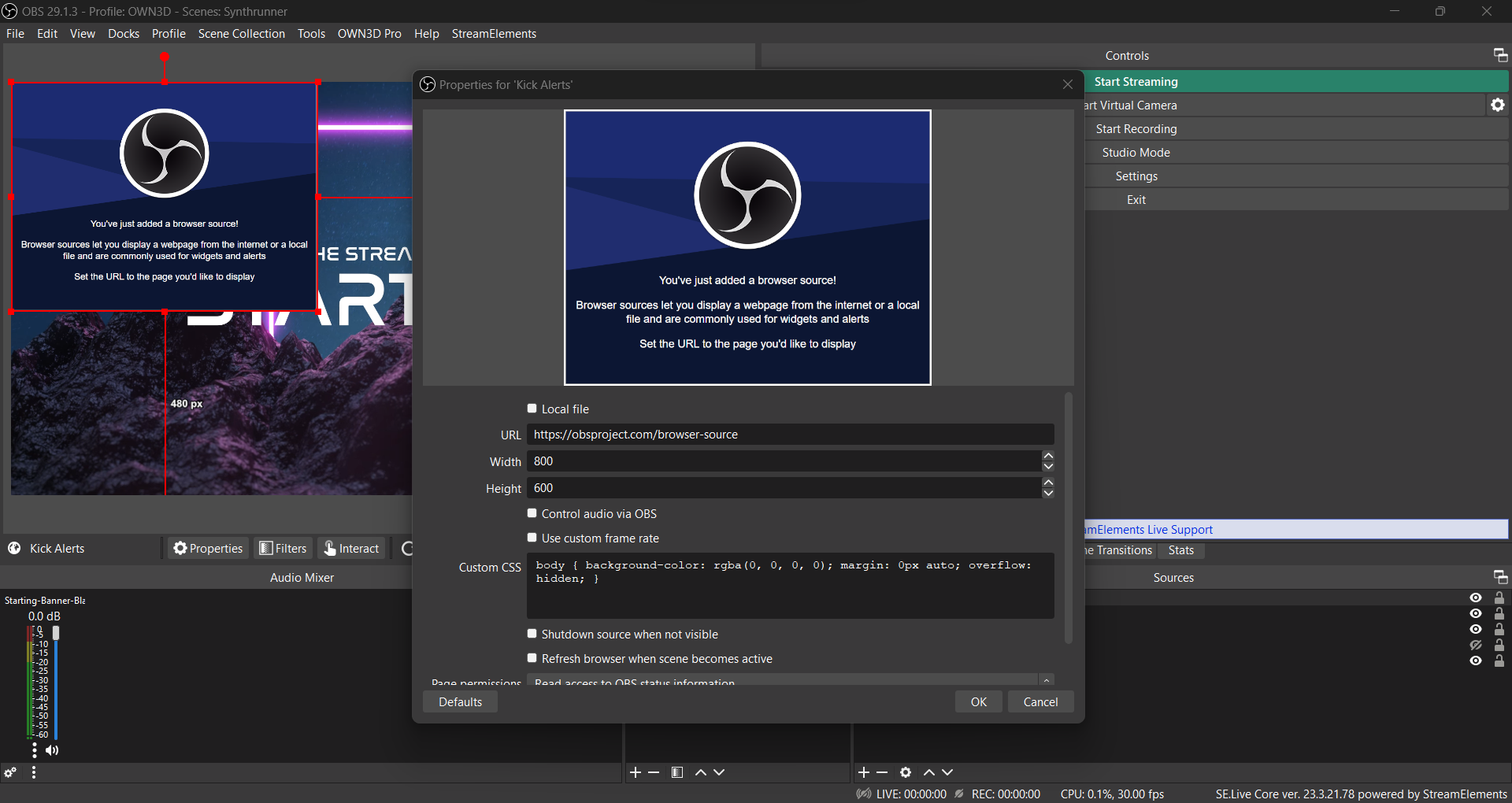
Task: Open source properties gear in Sources toolbar
Action: (x=906, y=772)
